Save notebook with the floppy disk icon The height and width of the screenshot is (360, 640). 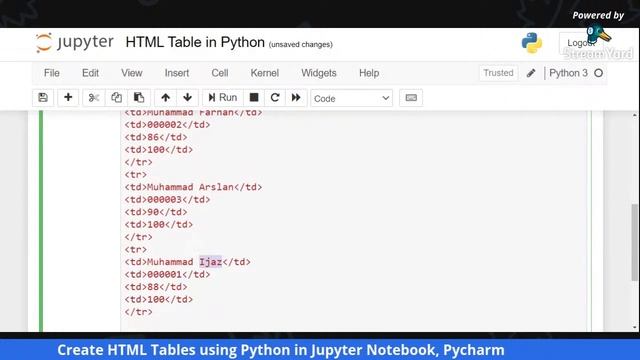pos(43,98)
